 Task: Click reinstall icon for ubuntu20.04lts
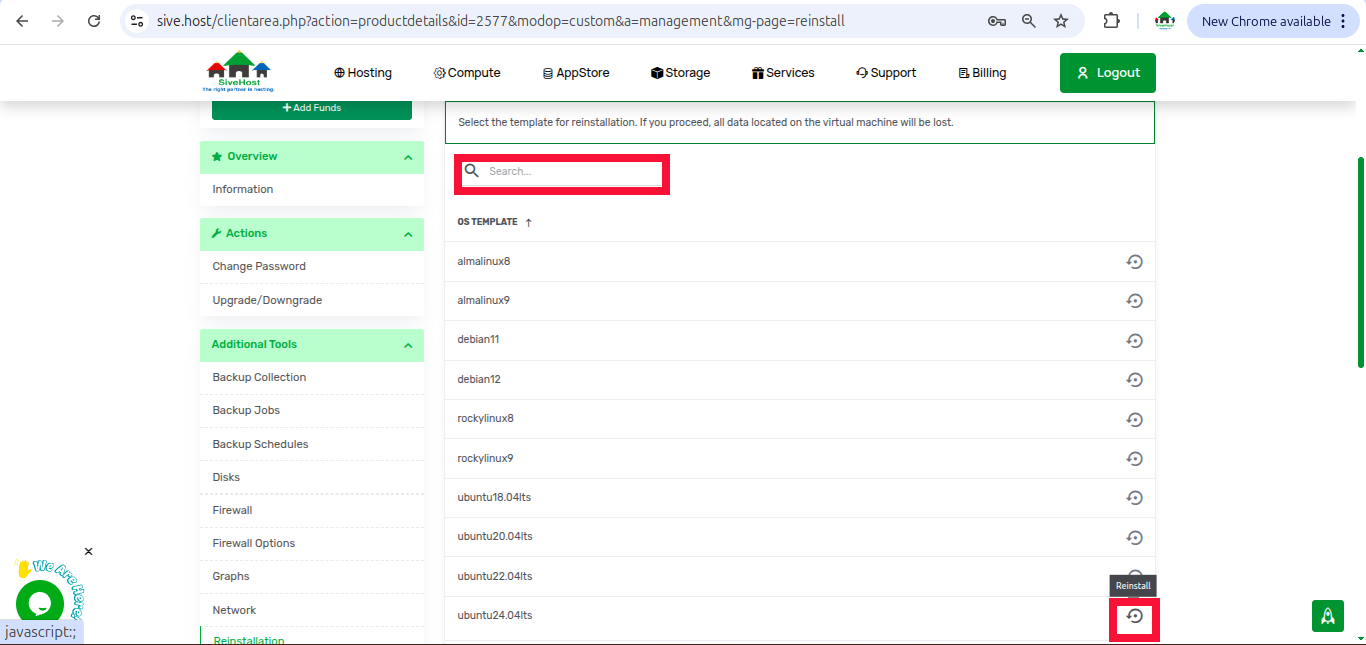[1134, 538]
